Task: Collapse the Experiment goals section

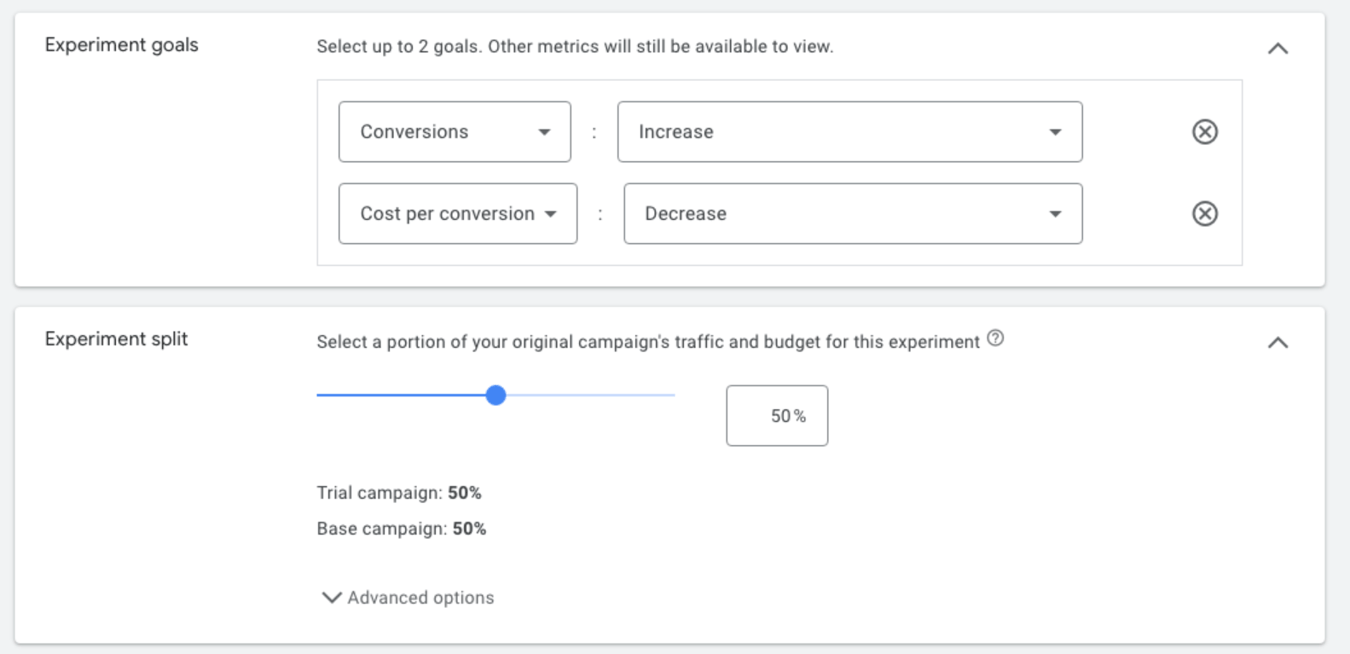Action: pos(1278,46)
